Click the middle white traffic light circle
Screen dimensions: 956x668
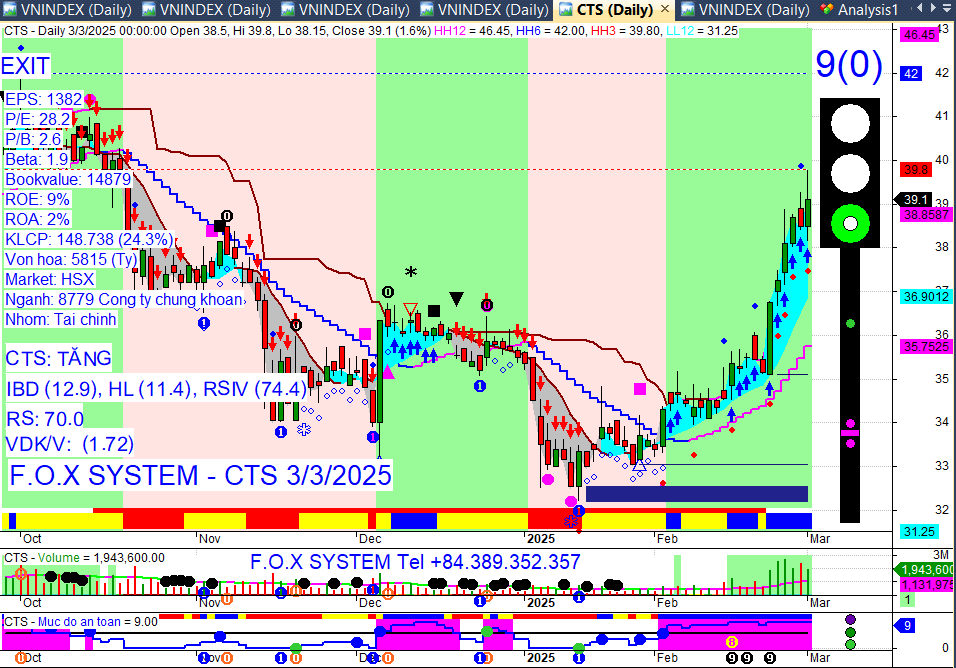point(850,173)
